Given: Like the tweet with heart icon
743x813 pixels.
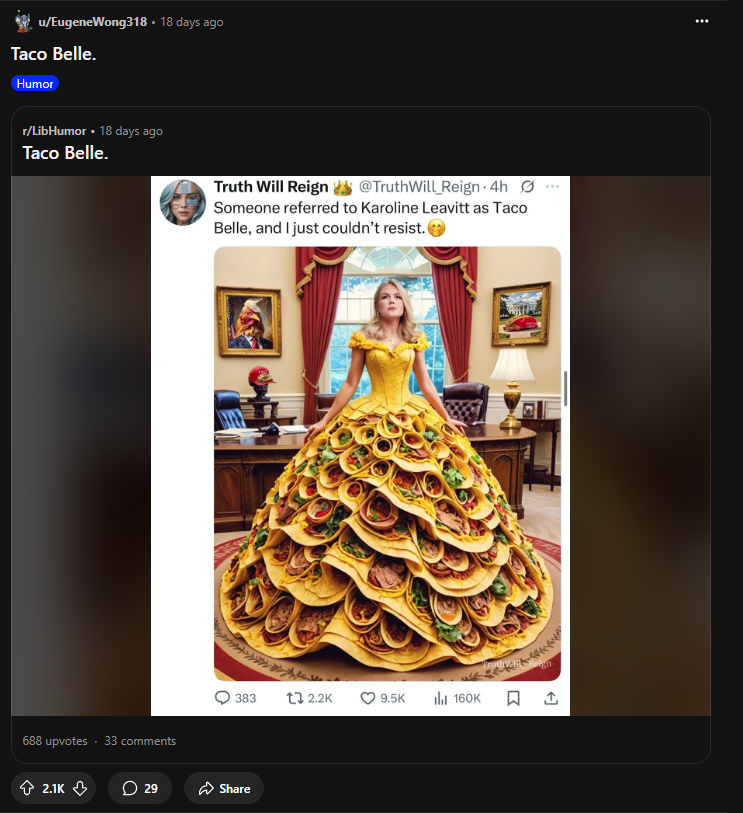Looking at the screenshot, I should [368, 698].
